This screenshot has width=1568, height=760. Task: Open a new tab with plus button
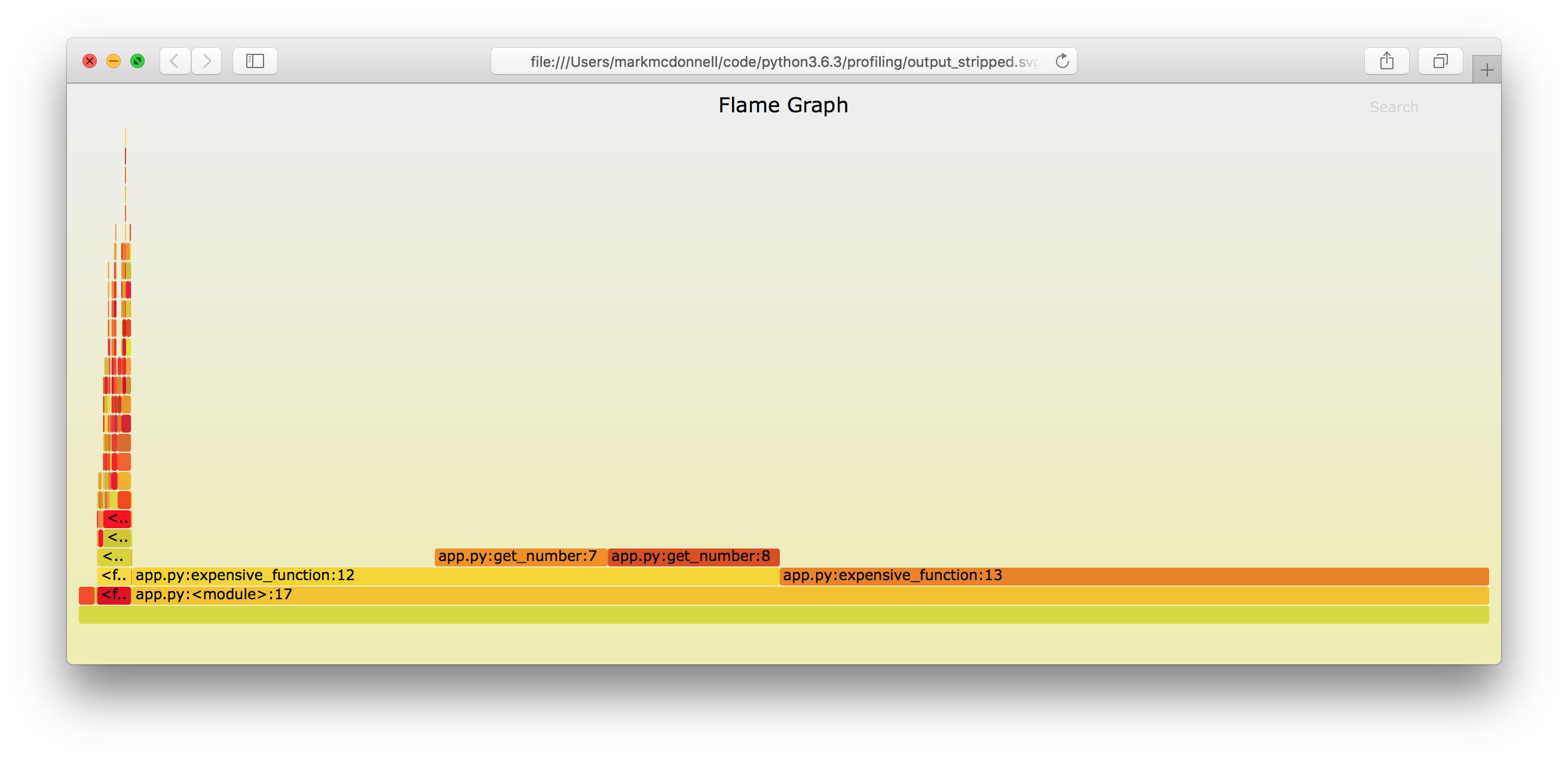pos(1487,70)
